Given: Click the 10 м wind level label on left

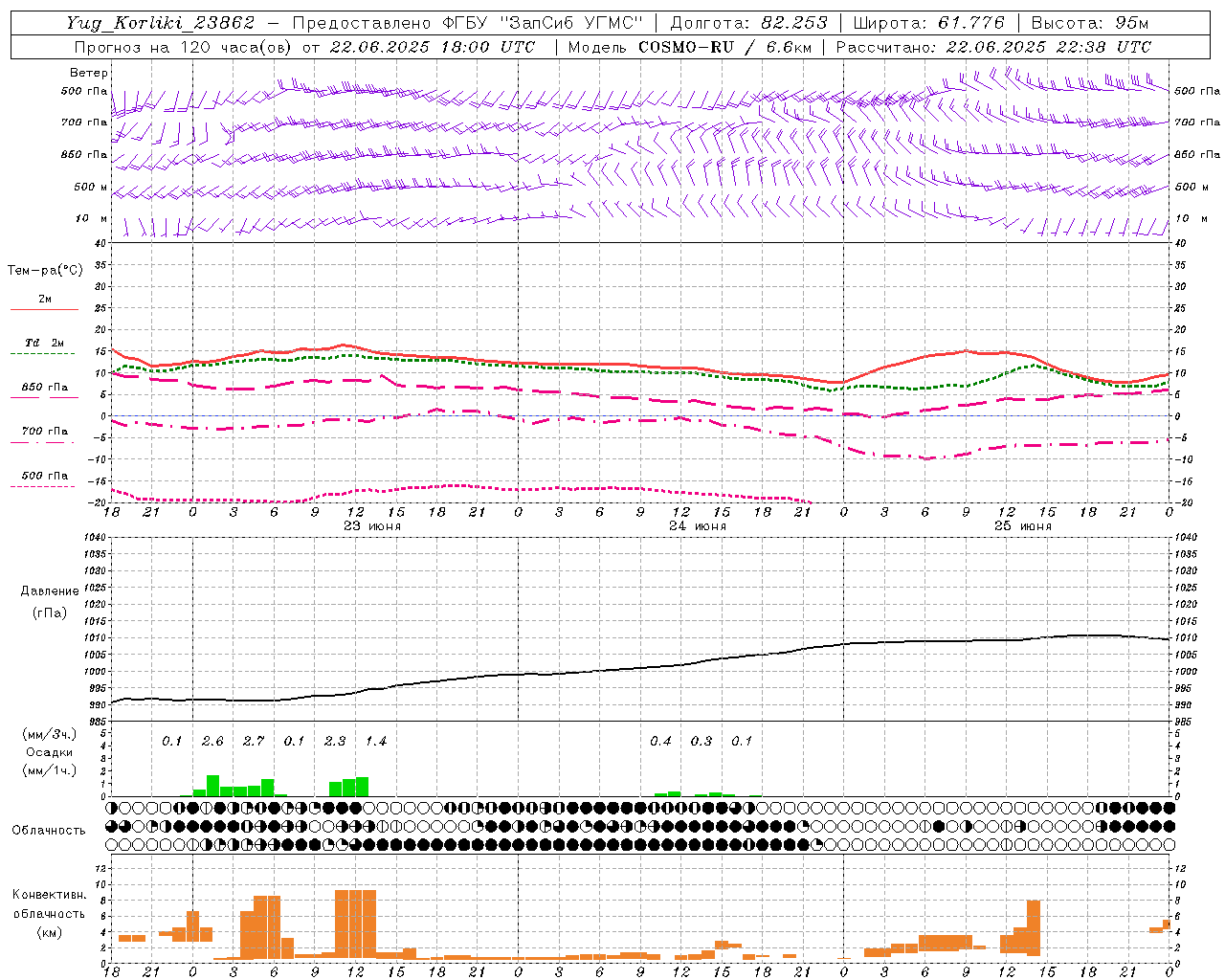Looking at the screenshot, I should tap(91, 218).
